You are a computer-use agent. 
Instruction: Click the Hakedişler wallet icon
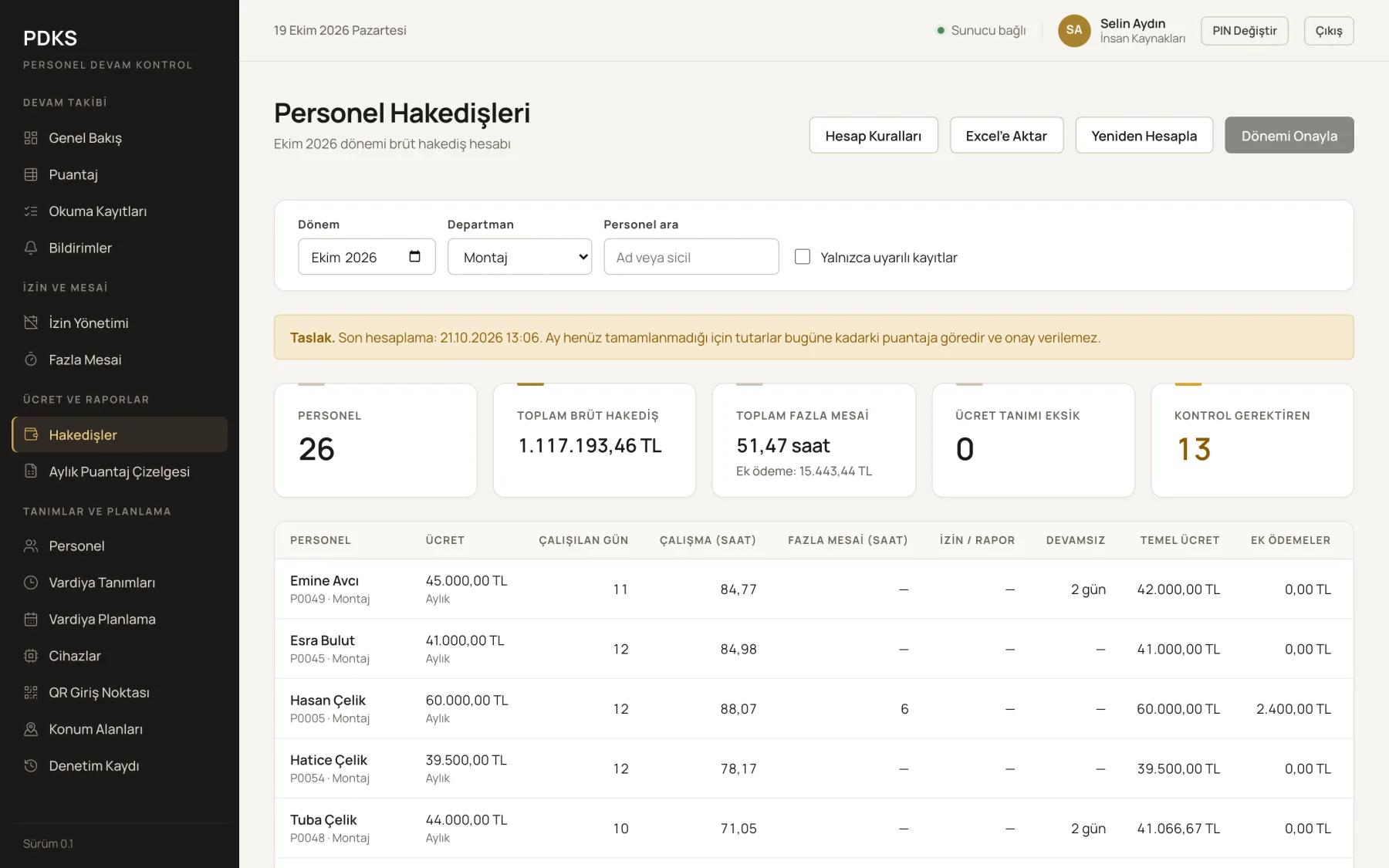pyautogui.click(x=31, y=434)
